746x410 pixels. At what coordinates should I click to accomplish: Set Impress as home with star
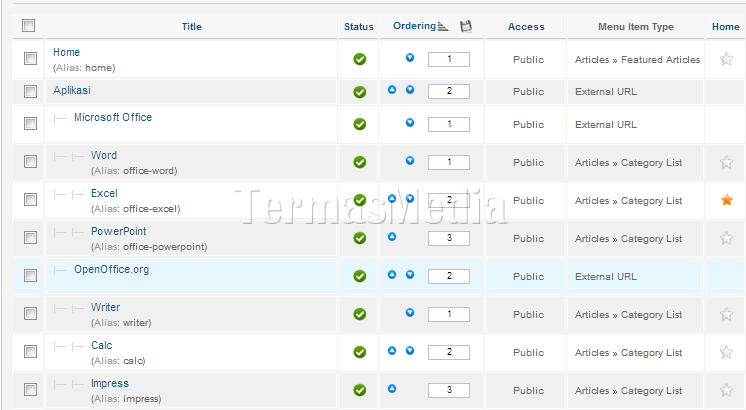point(726,390)
